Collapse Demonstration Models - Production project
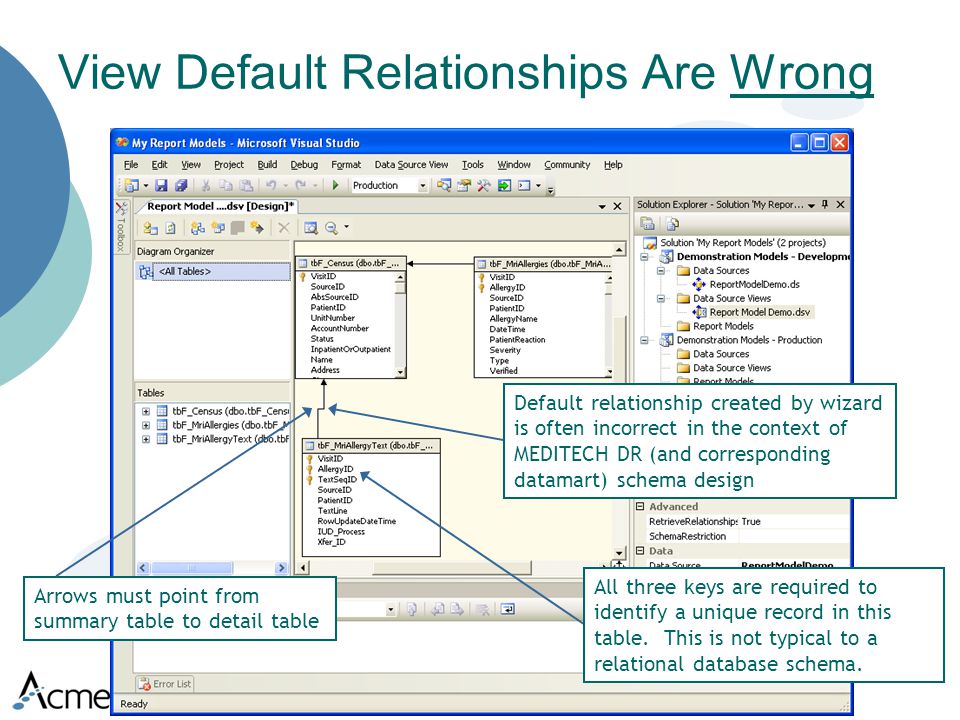The image size is (960, 720). [645, 340]
